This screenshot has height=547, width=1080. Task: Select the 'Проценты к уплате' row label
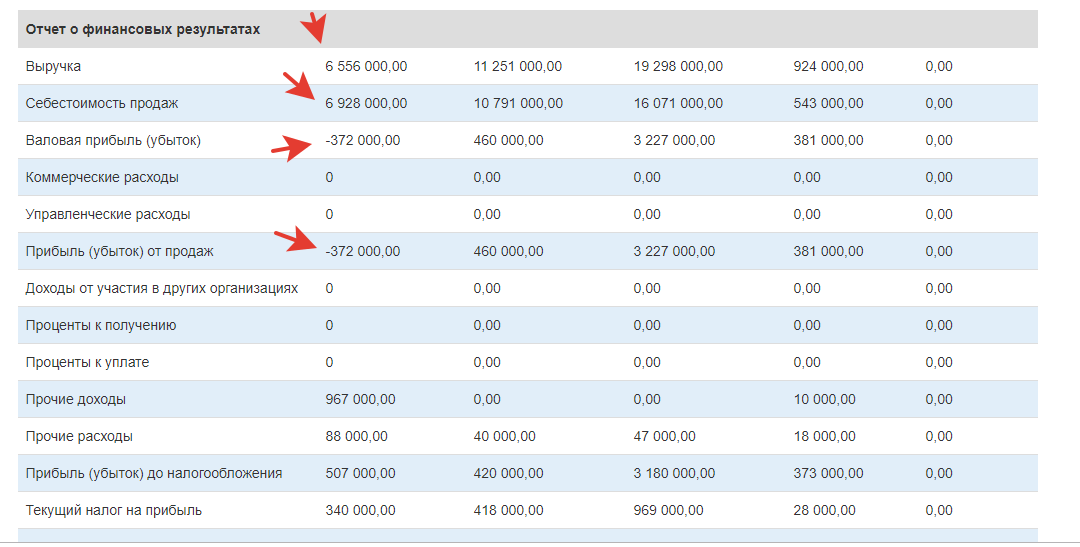(87, 363)
